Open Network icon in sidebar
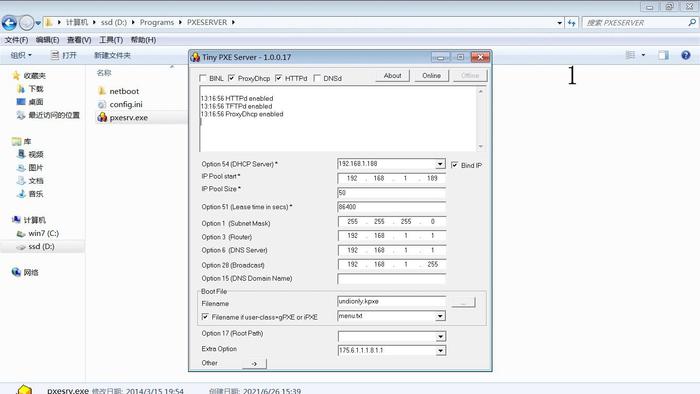700x394 pixels. [x=17, y=272]
